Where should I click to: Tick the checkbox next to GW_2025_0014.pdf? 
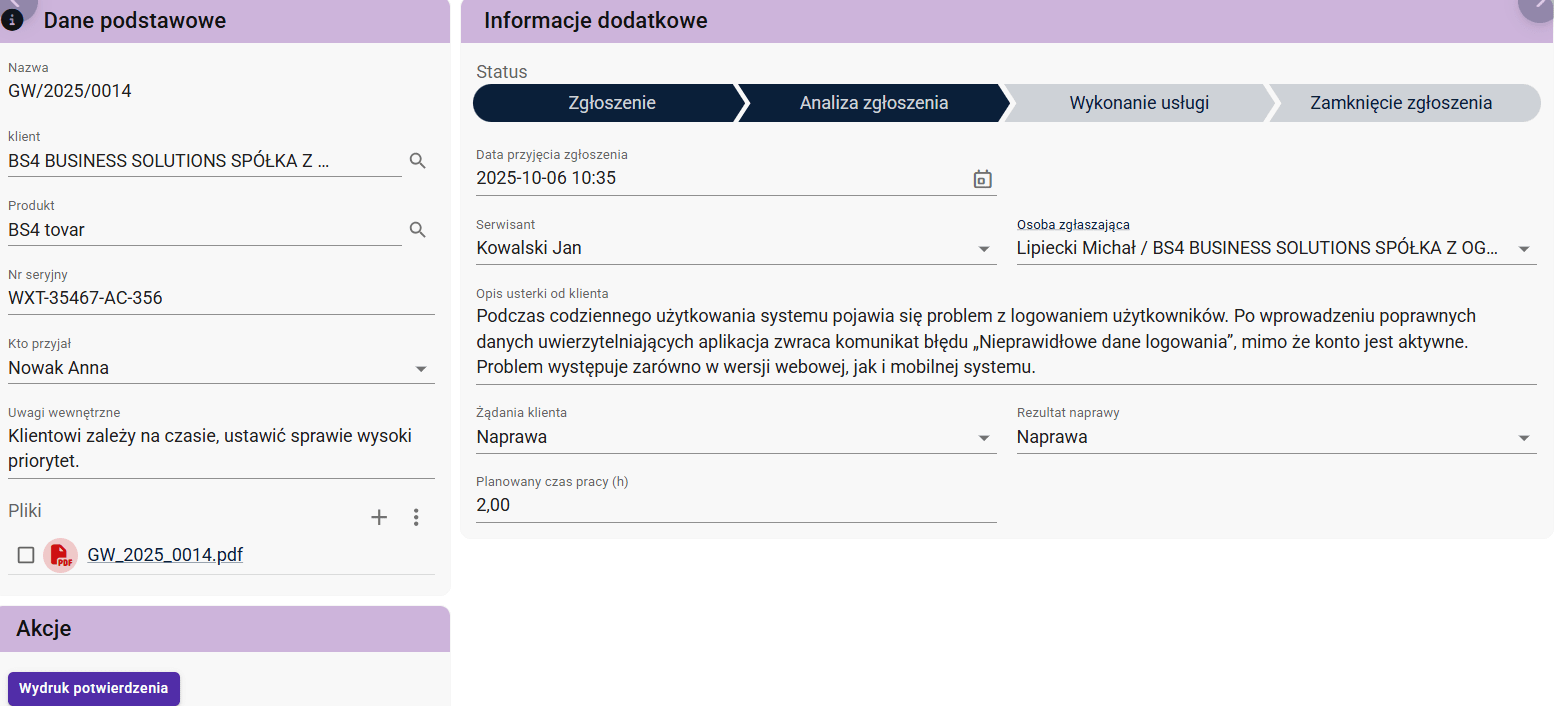[x=26, y=555]
